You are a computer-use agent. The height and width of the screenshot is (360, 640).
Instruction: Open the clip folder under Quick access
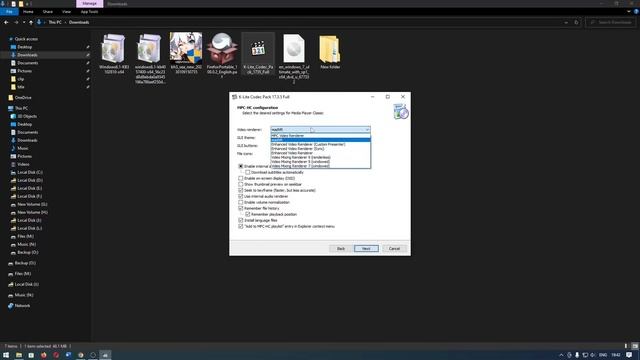coord(20,79)
